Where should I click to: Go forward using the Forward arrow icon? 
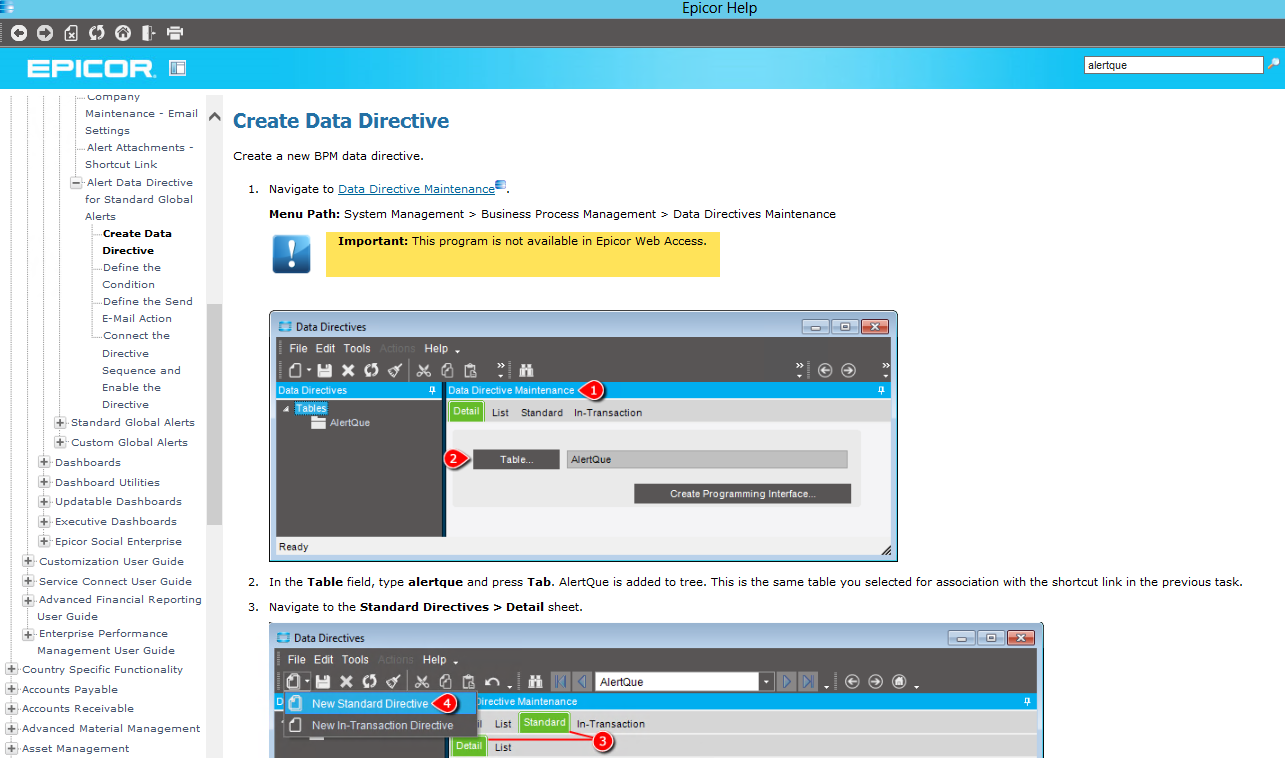[45, 33]
